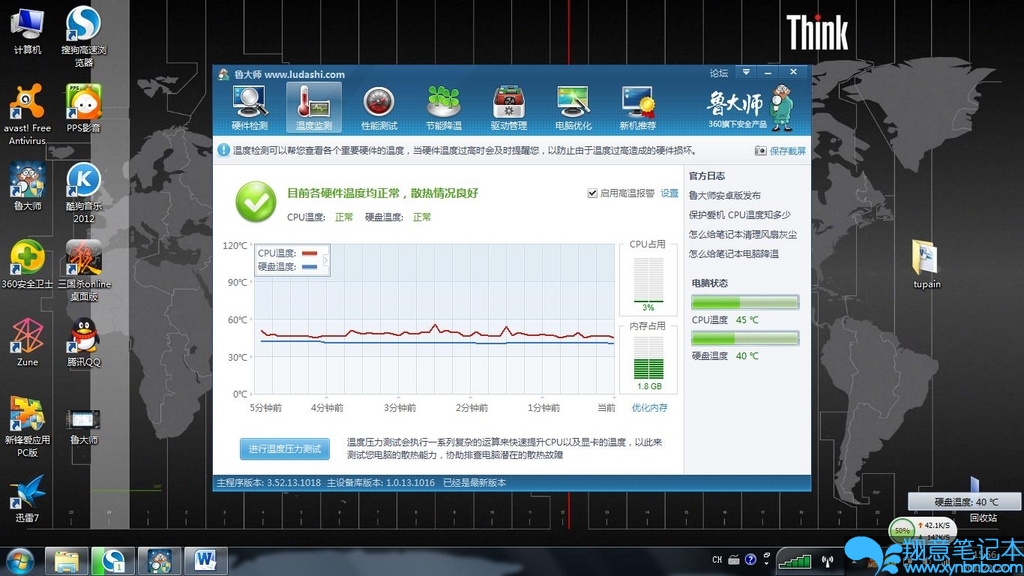This screenshot has height=576, width=1024.
Task: Open 怎么给笔记本电脑降温 article
Action: pos(733,254)
